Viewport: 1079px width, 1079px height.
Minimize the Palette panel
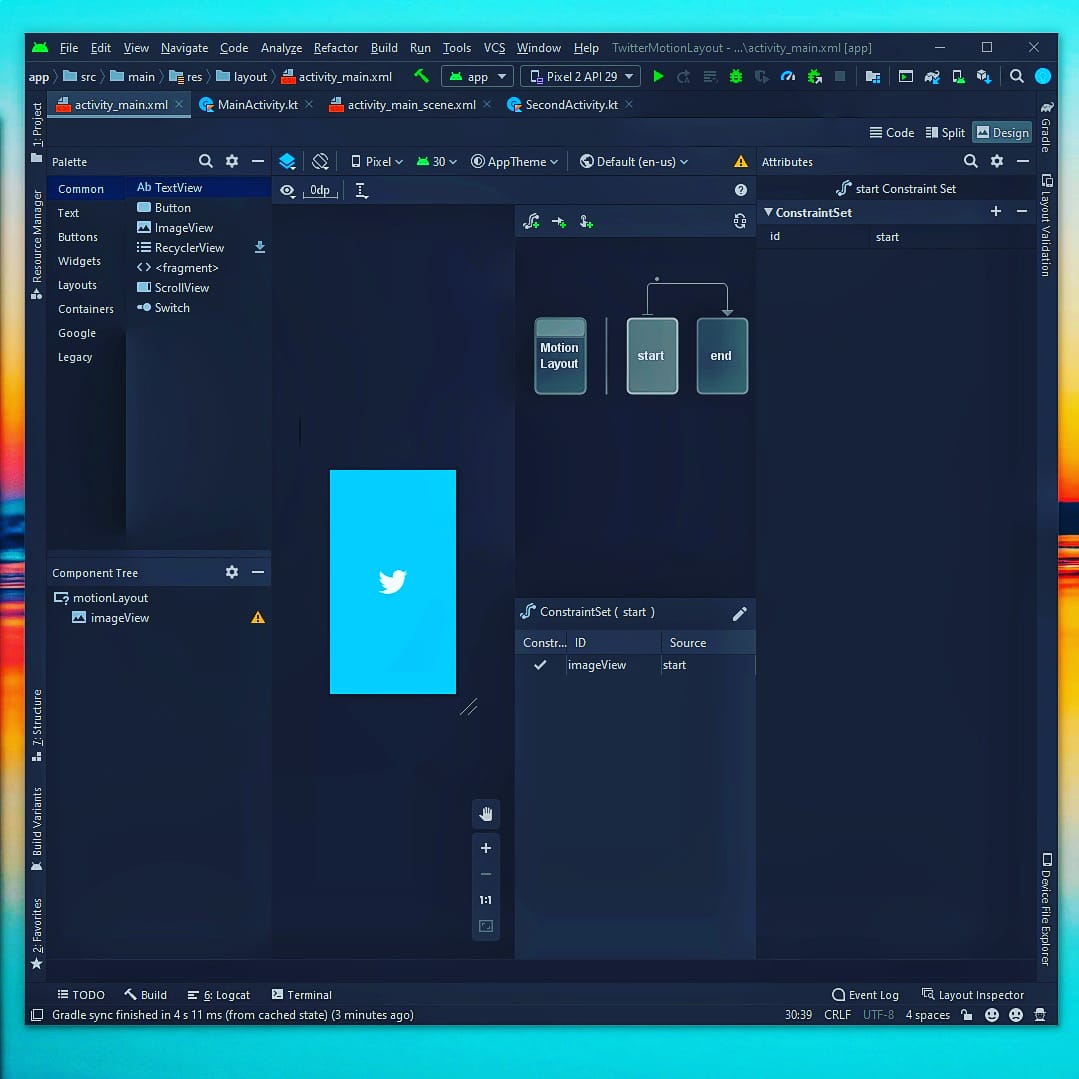coord(258,161)
